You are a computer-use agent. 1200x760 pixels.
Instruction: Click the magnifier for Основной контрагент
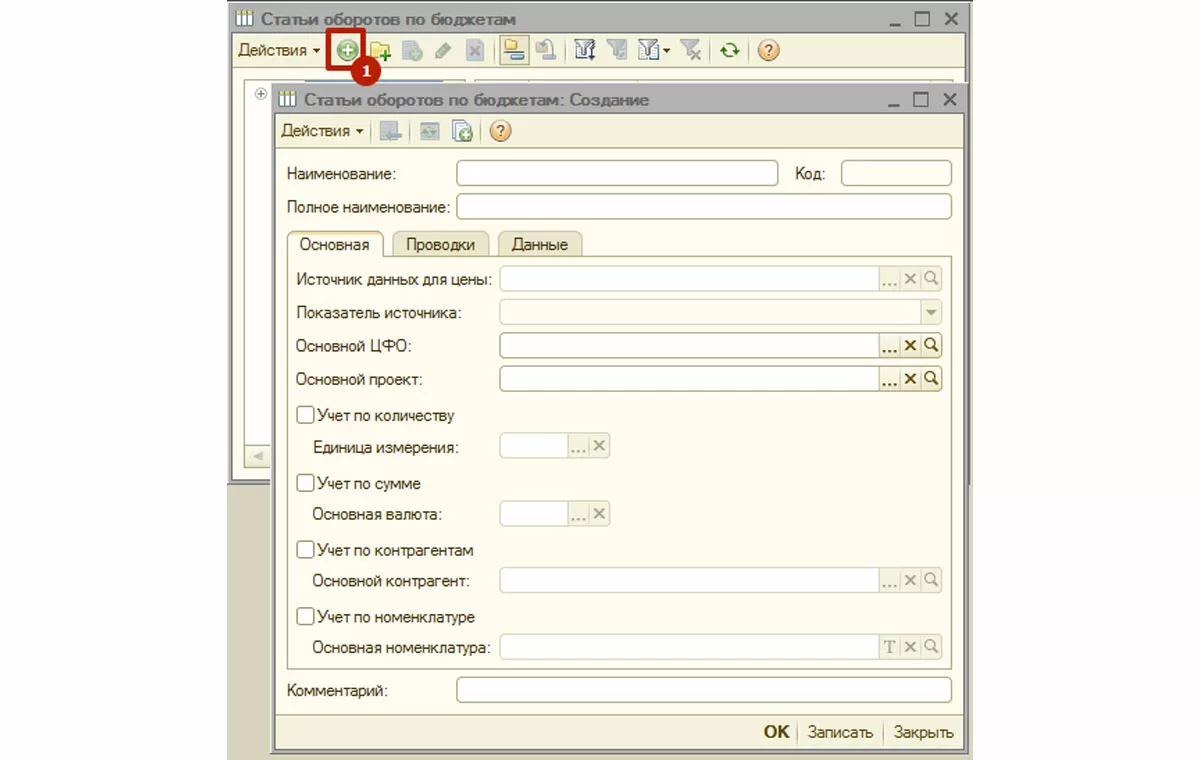tap(930, 580)
